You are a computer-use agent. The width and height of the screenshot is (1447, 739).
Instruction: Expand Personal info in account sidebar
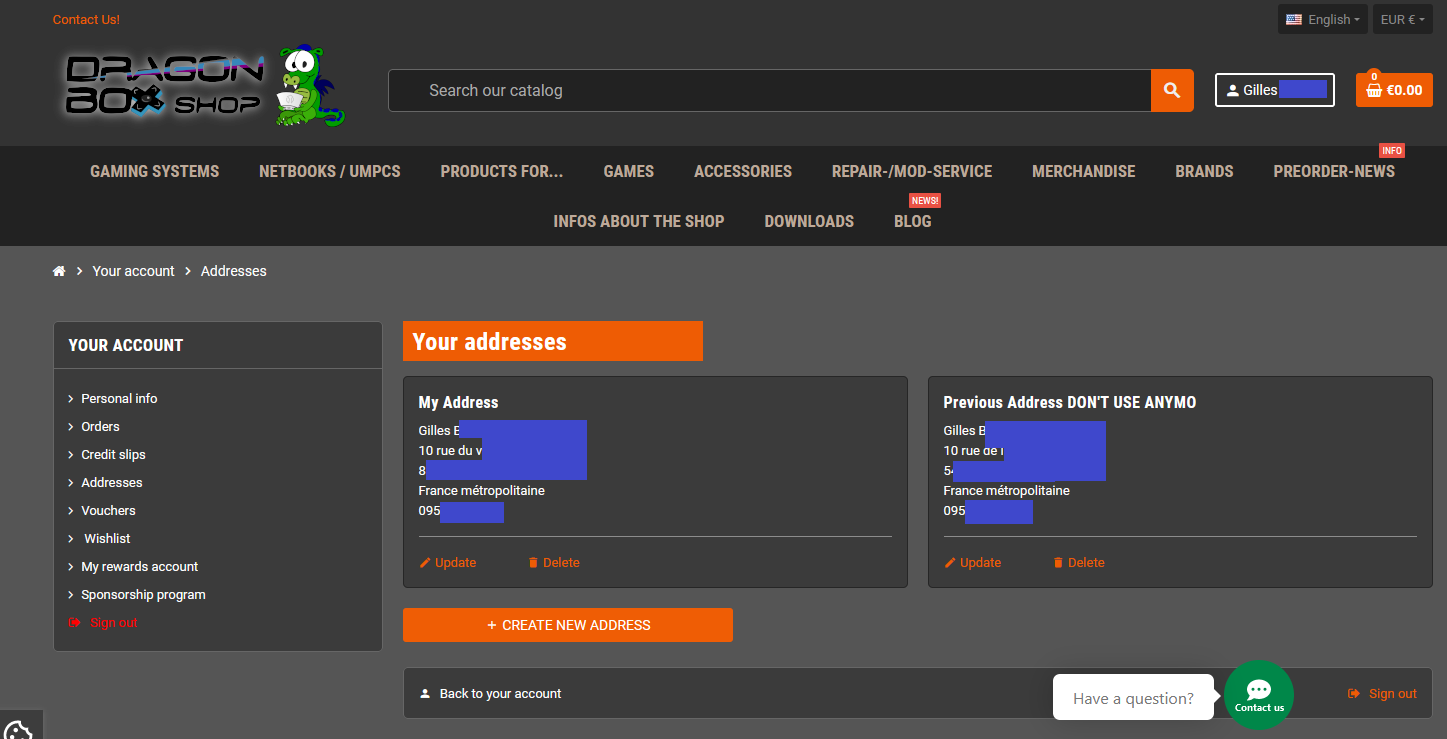click(x=119, y=398)
